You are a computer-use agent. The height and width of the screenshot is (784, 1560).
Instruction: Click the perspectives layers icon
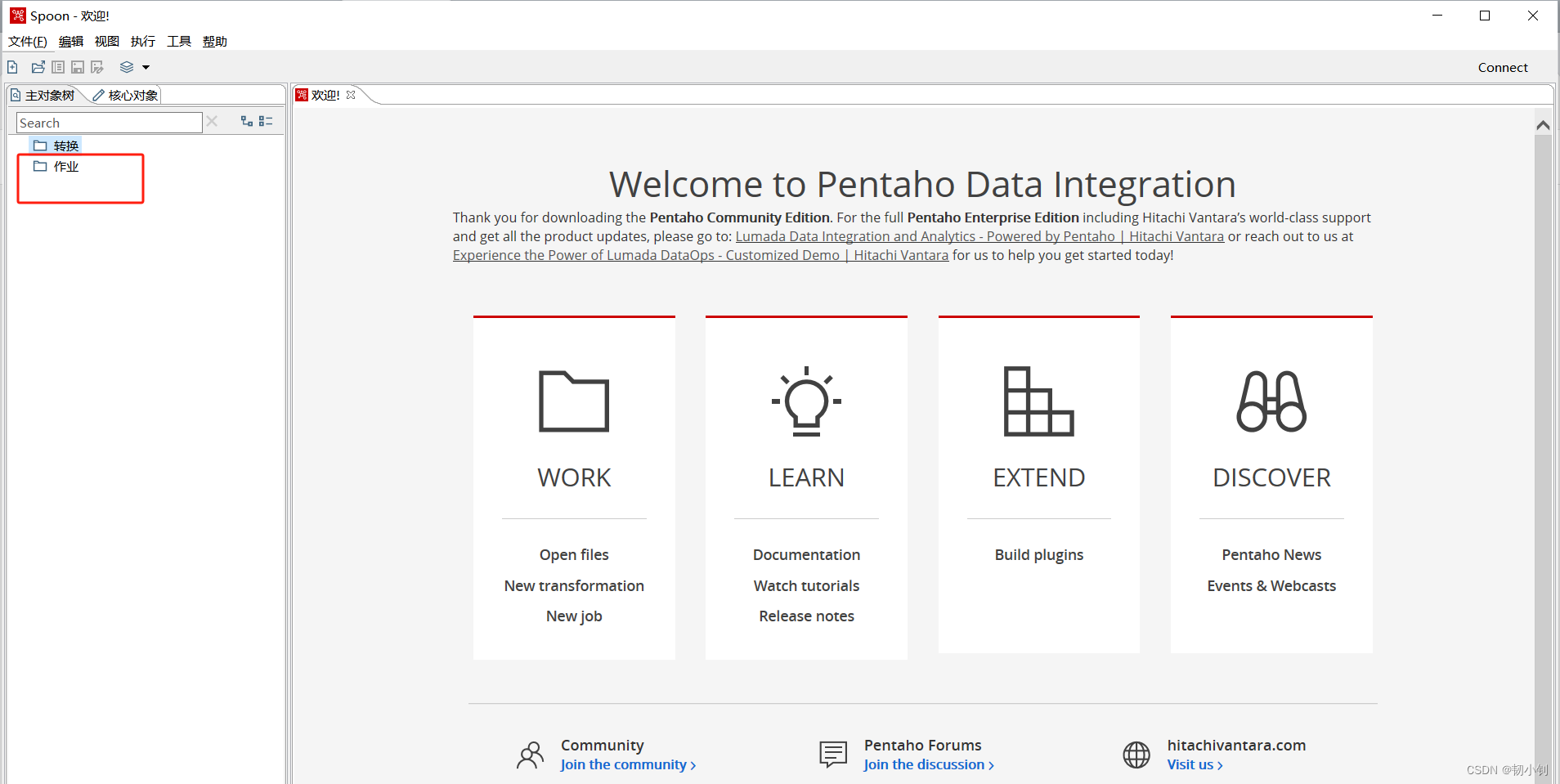point(127,67)
